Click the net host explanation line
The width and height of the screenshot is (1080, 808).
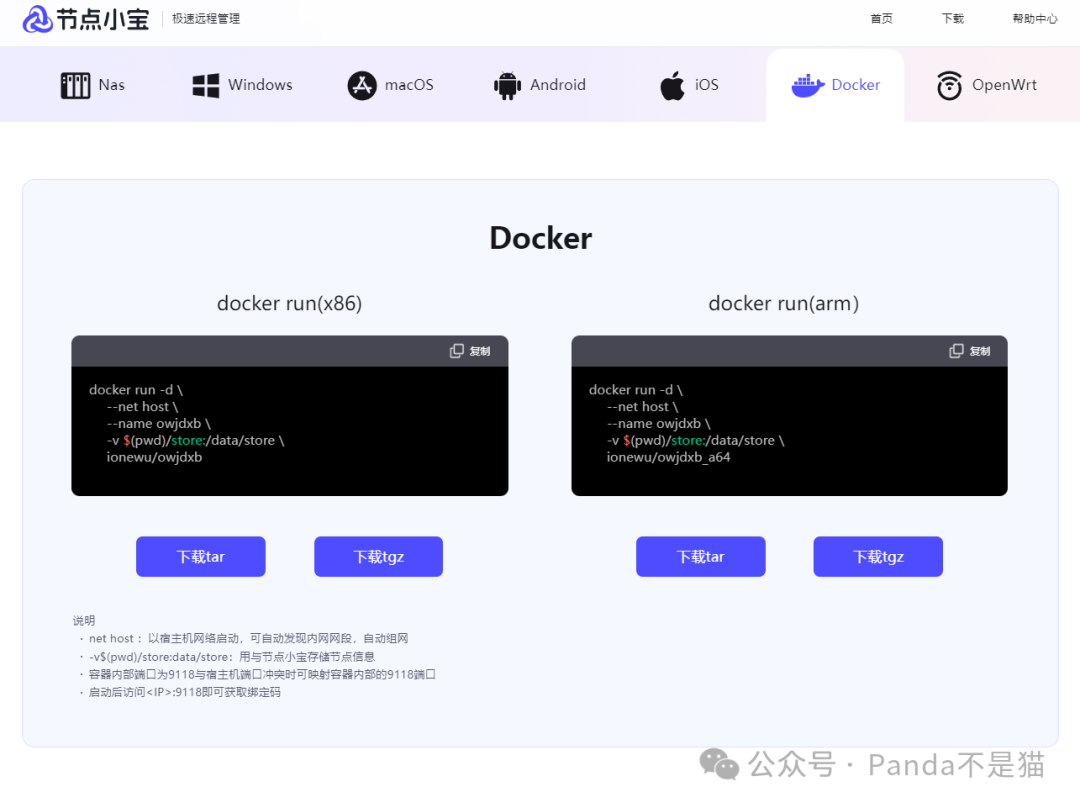249,639
